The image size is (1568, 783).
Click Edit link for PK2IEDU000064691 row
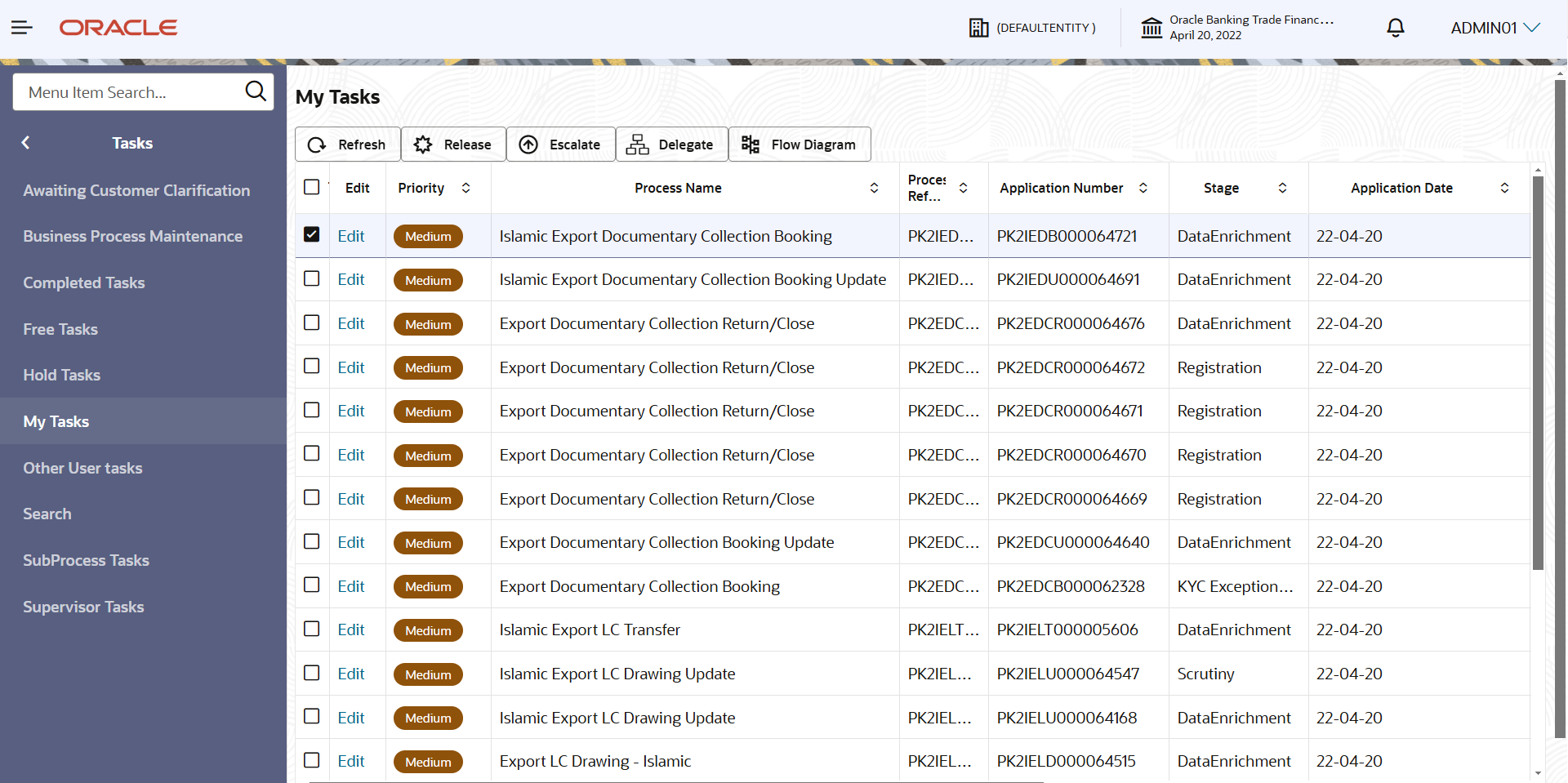coord(351,279)
